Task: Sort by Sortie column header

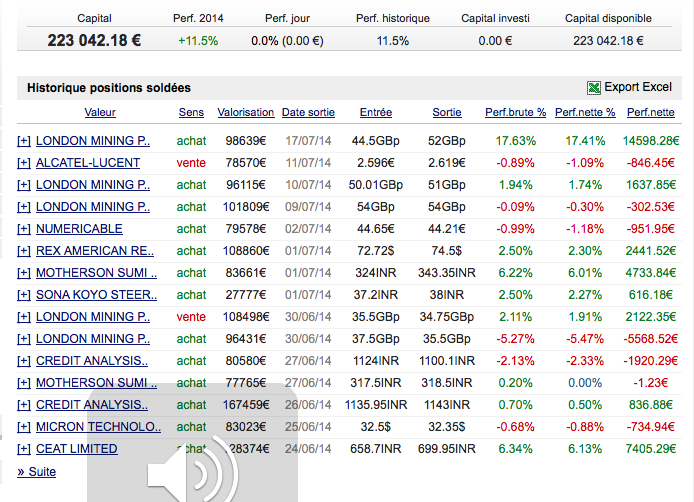Action: tap(447, 112)
